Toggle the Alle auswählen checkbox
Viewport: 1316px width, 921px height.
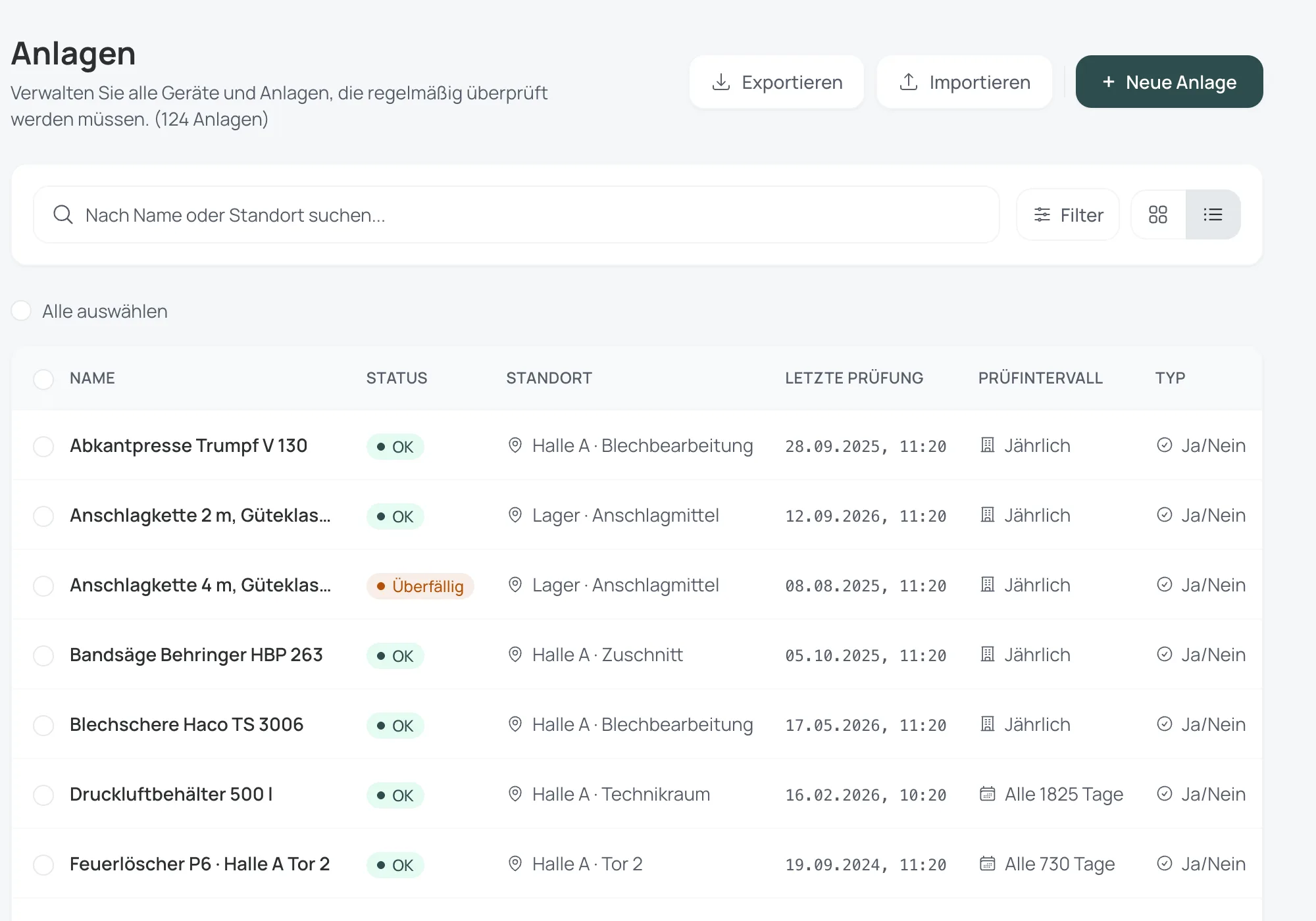coord(21,311)
